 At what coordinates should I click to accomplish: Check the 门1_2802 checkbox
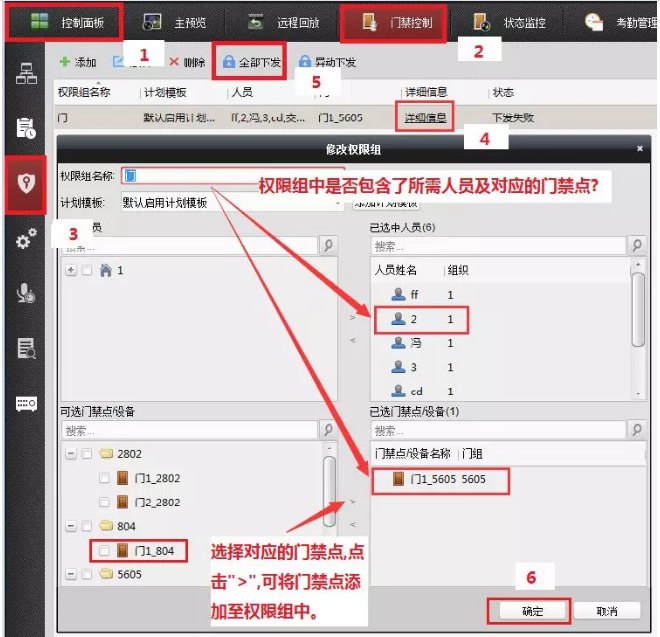(x=104, y=478)
